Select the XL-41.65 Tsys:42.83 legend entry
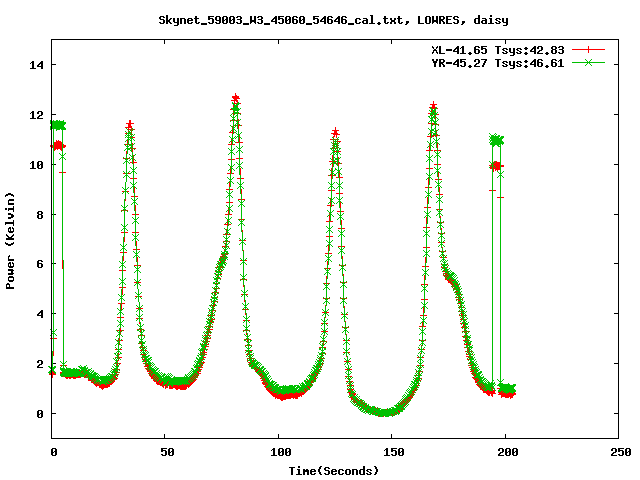This screenshot has height=480, width=640. pyautogui.click(x=498, y=50)
